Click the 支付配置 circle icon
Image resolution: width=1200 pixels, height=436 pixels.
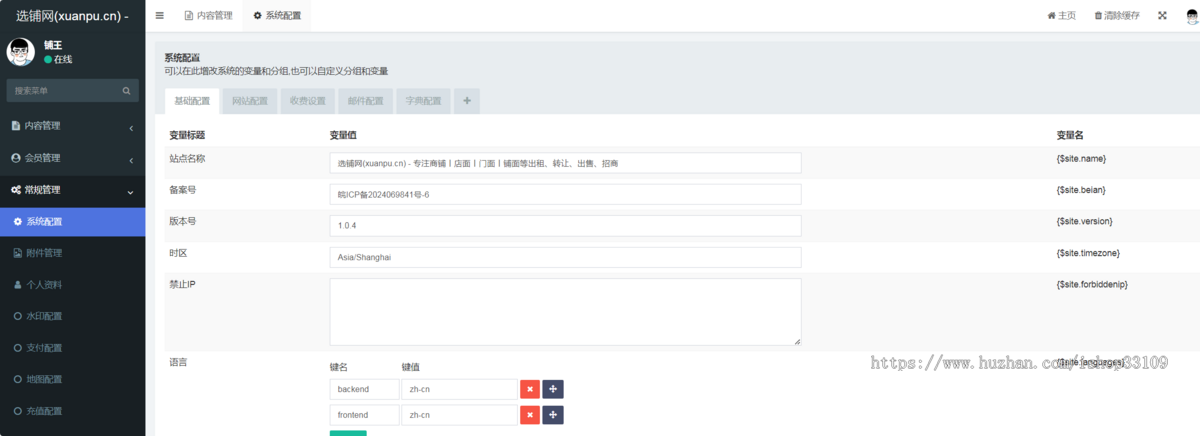(x=18, y=348)
